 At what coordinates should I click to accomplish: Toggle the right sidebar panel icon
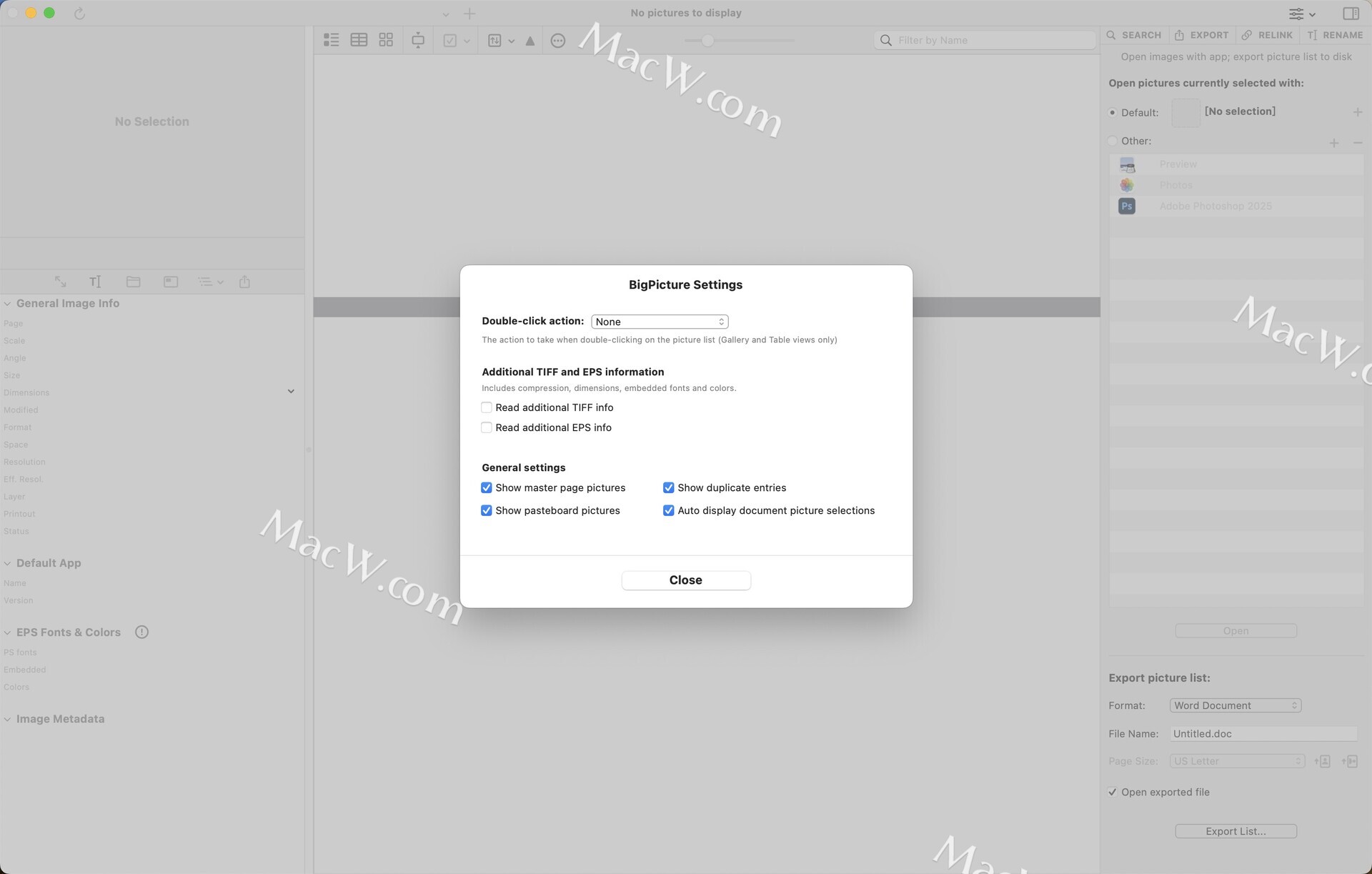pyautogui.click(x=1351, y=14)
